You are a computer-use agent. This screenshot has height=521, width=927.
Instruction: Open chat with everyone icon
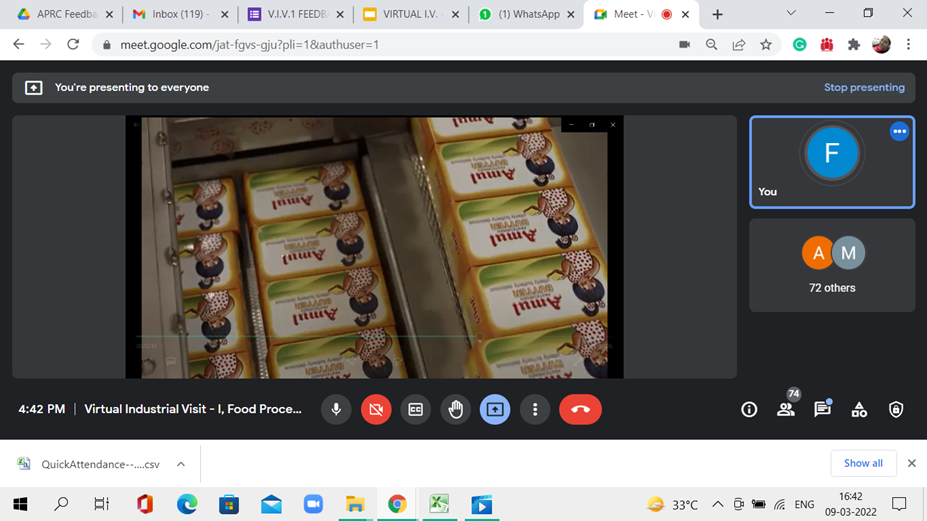click(x=822, y=409)
